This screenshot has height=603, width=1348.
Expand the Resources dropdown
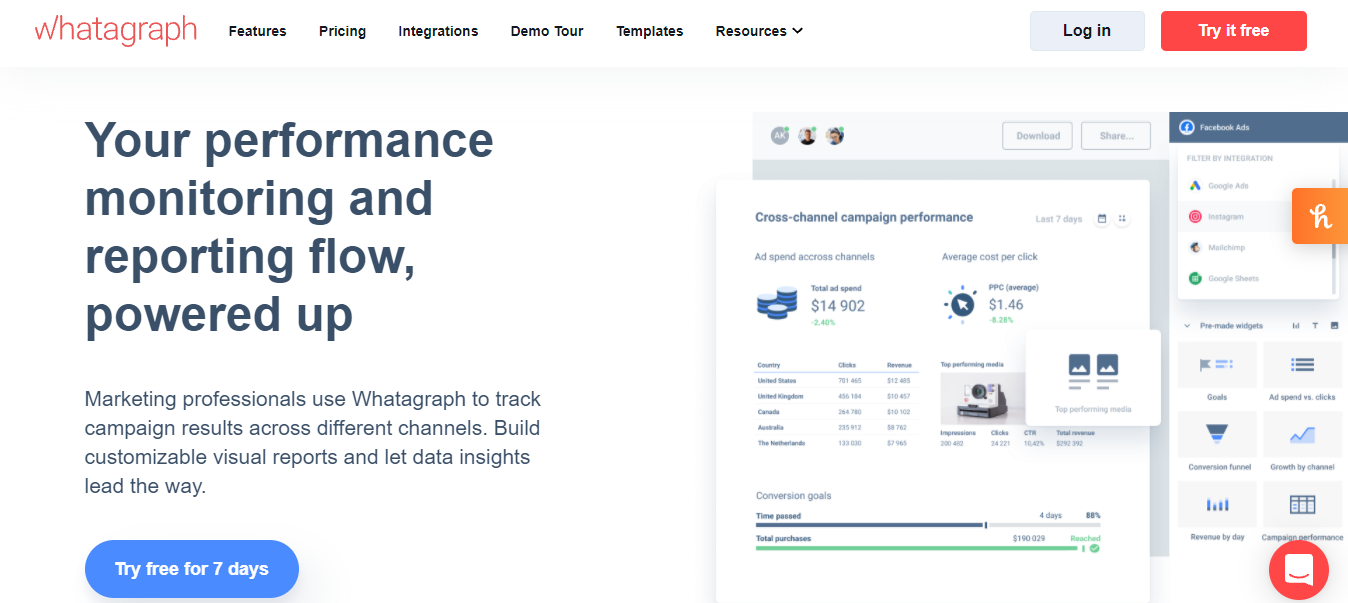click(x=759, y=31)
